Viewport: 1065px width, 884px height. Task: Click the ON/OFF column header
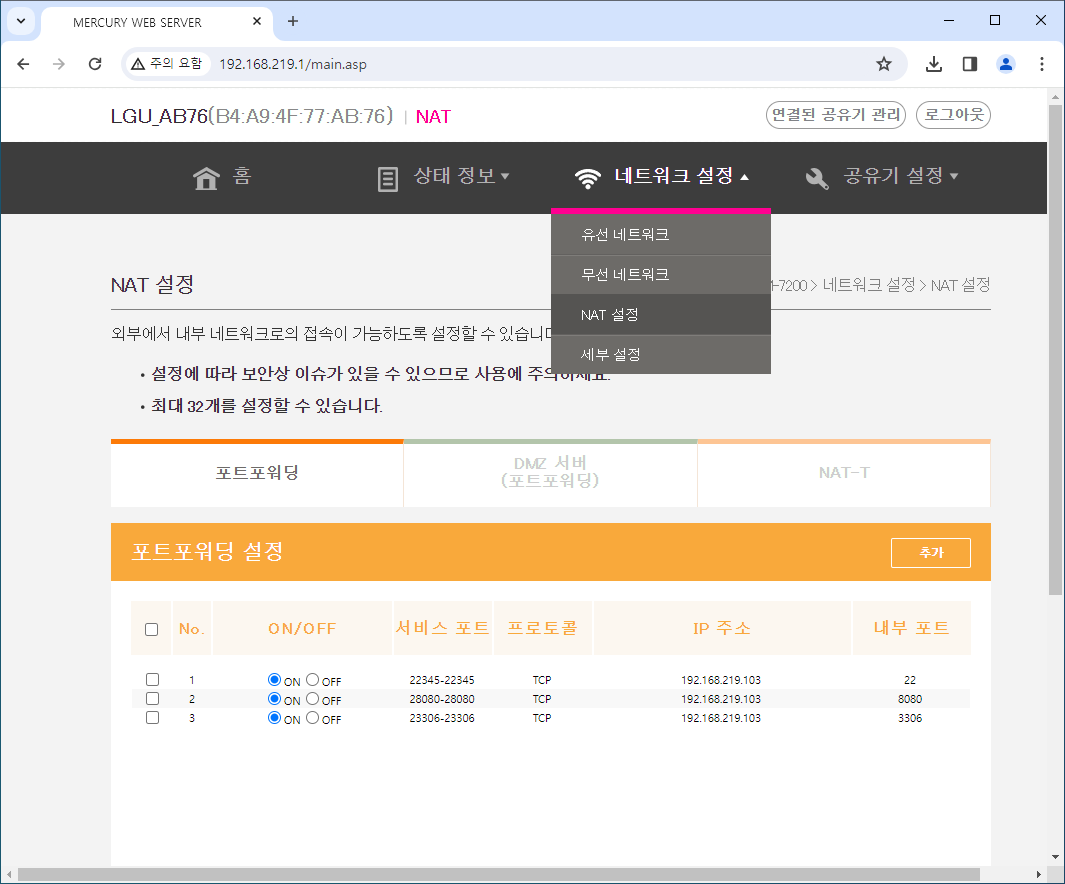[302, 629]
